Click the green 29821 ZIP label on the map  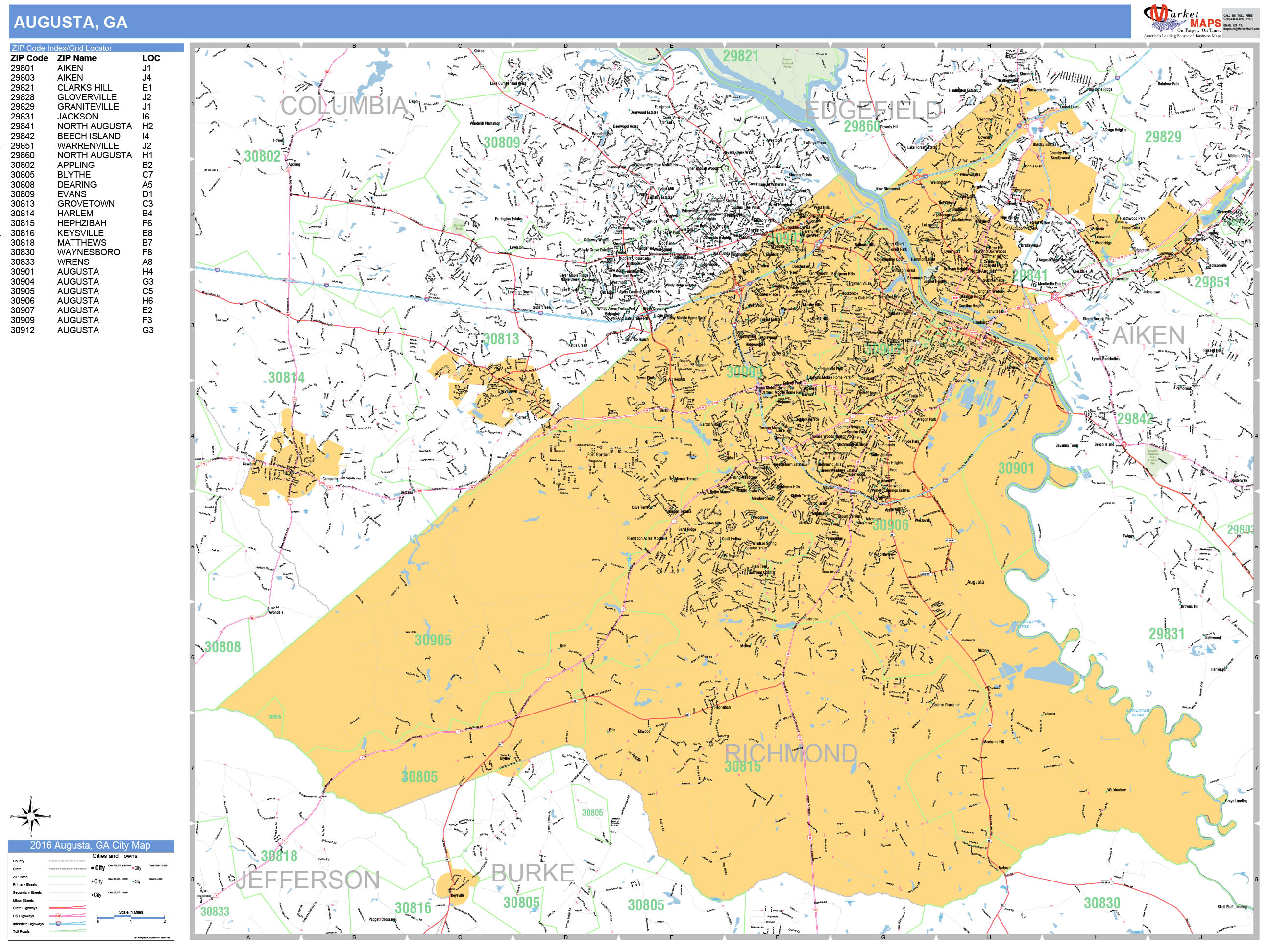[741, 56]
